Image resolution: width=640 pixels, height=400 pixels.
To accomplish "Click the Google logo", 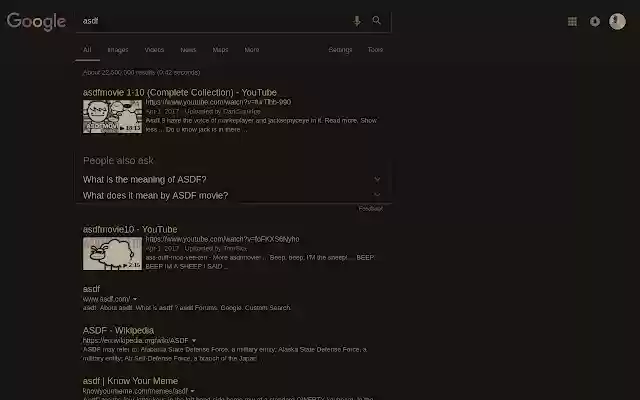I will point(36,22).
